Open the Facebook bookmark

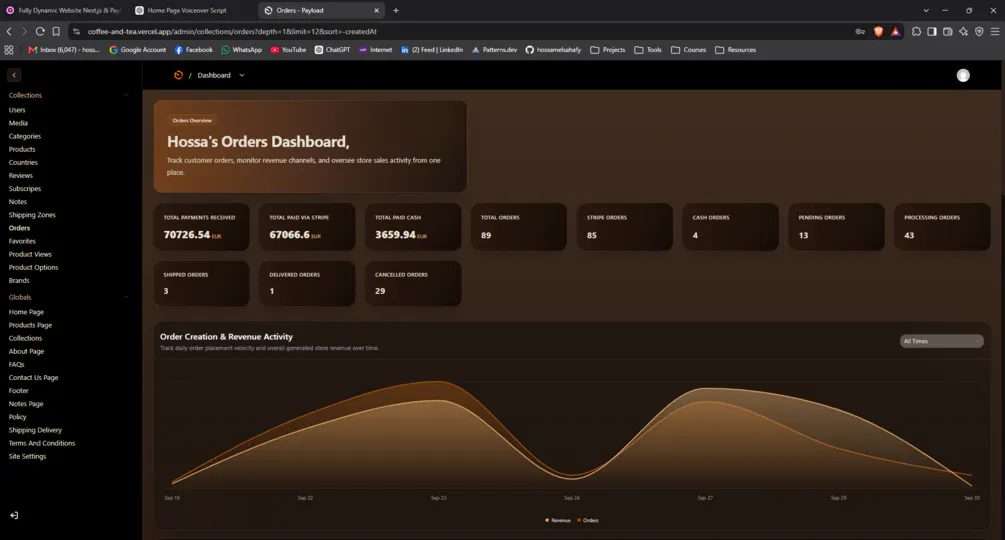pos(194,50)
